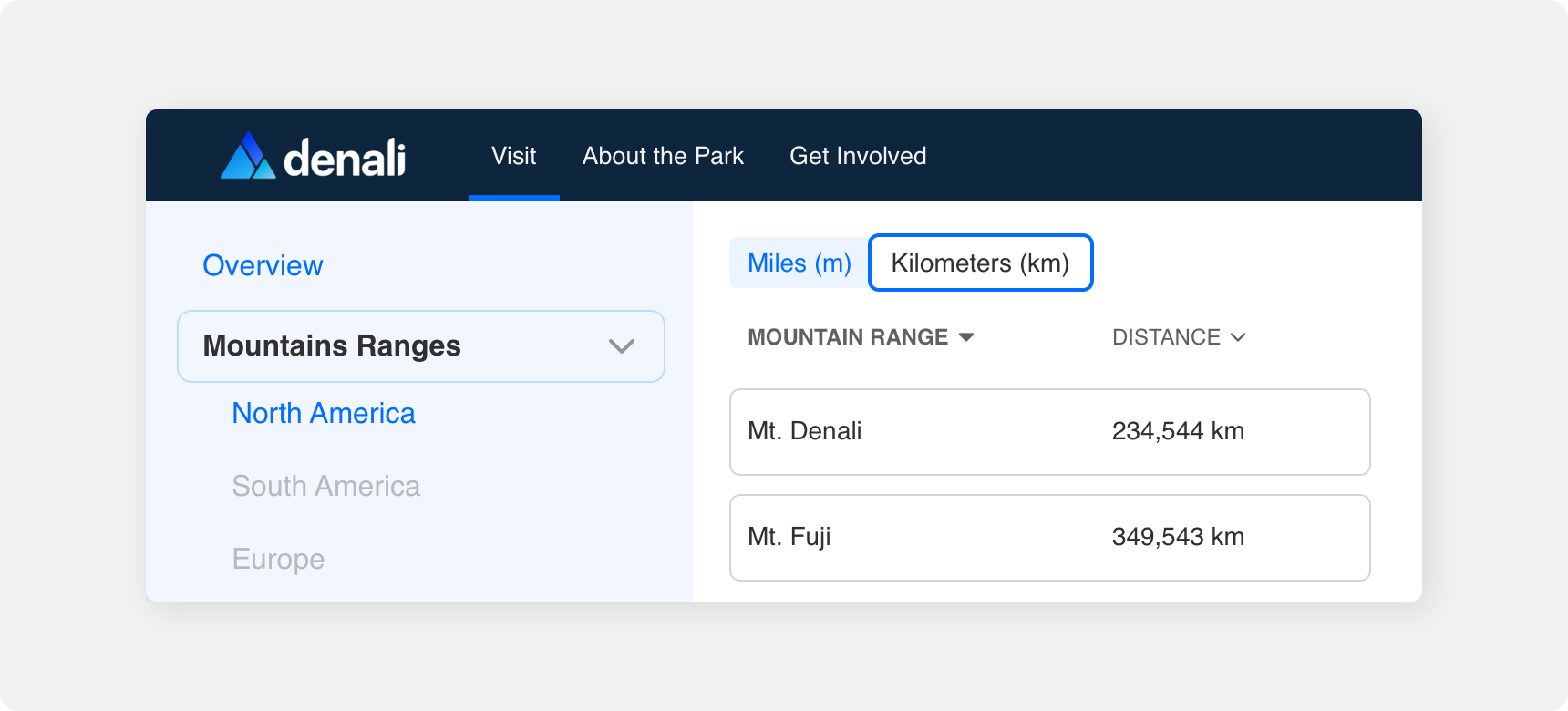Switch units to Miles (m)
Image resolution: width=1568 pixels, height=711 pixels.
click(799, 263)
